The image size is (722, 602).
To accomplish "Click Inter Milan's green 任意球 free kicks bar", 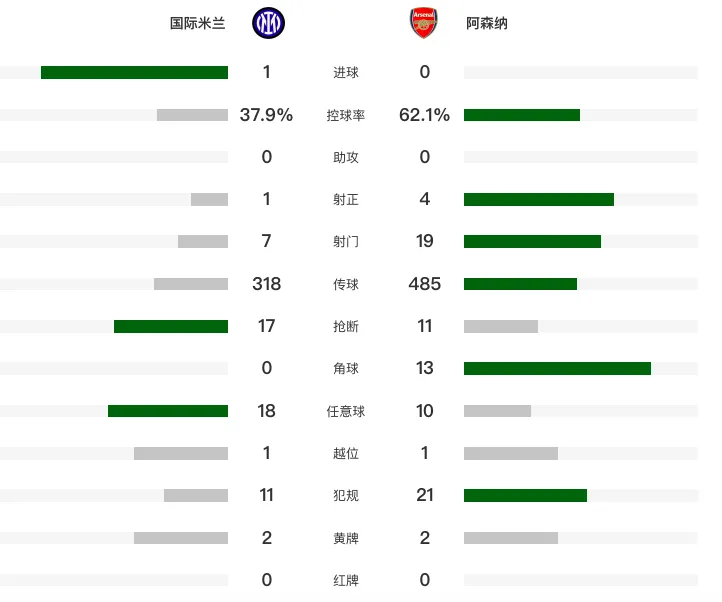I will click(168, 411).
